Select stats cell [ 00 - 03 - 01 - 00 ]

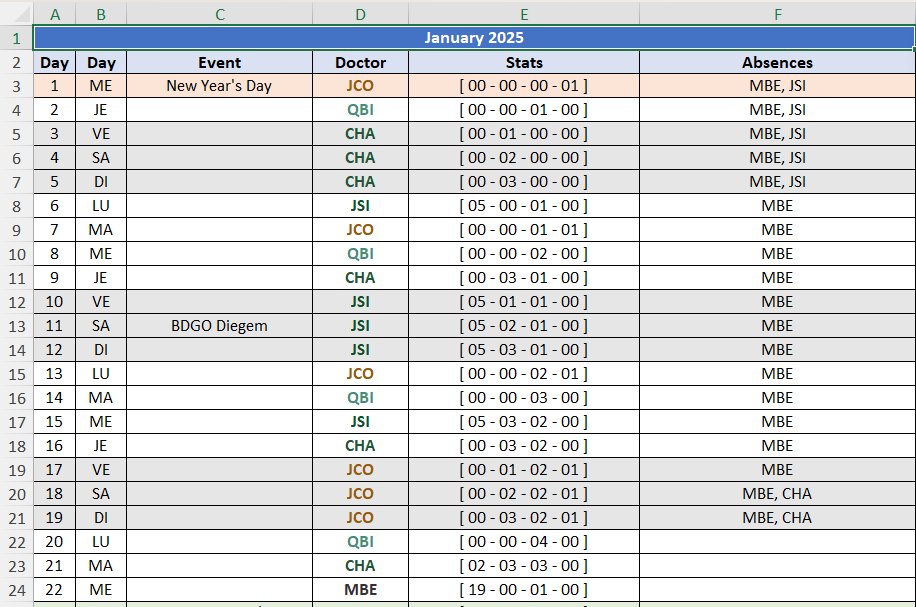click(x=524, y=278)
